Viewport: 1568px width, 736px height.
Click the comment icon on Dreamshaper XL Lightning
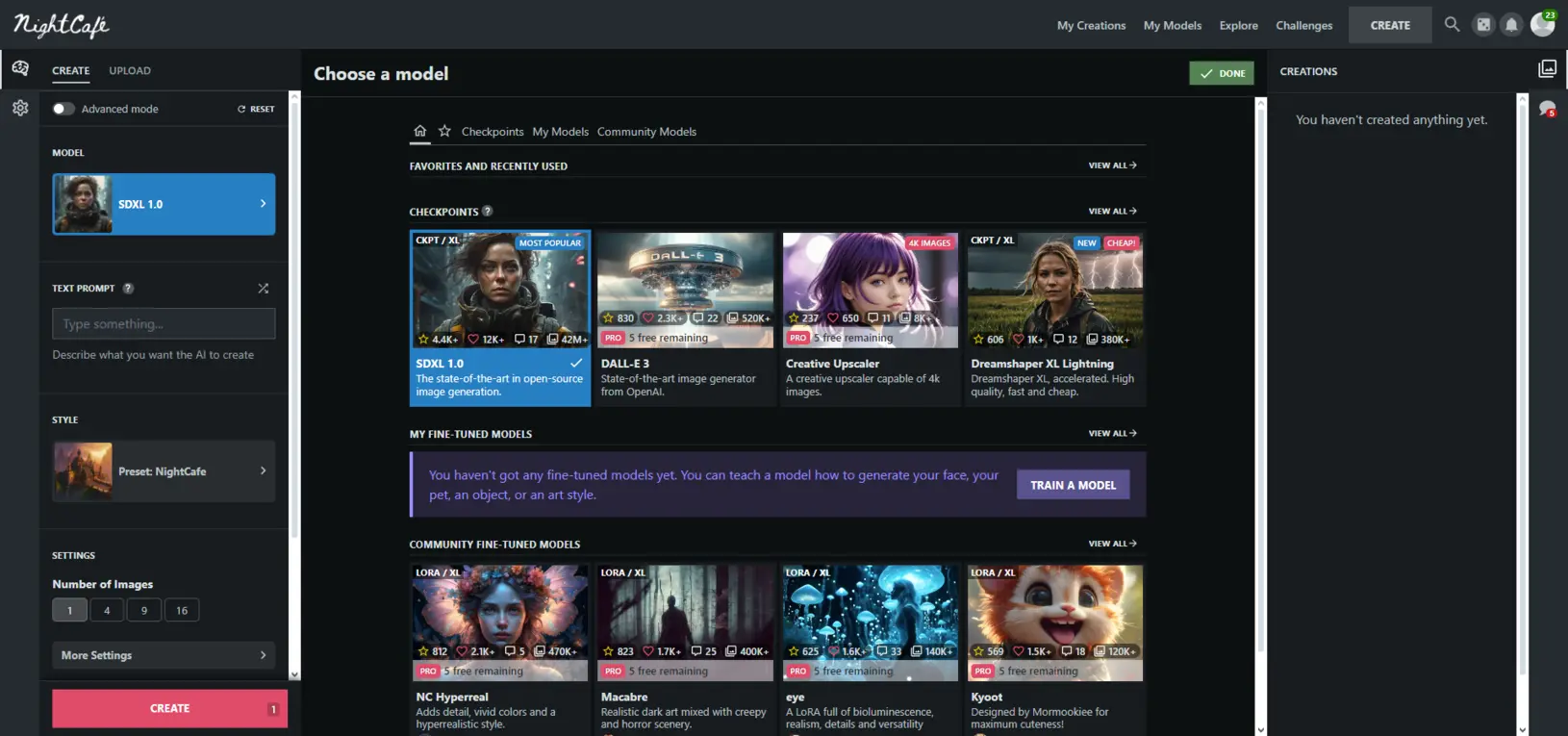pos(1059,340)
